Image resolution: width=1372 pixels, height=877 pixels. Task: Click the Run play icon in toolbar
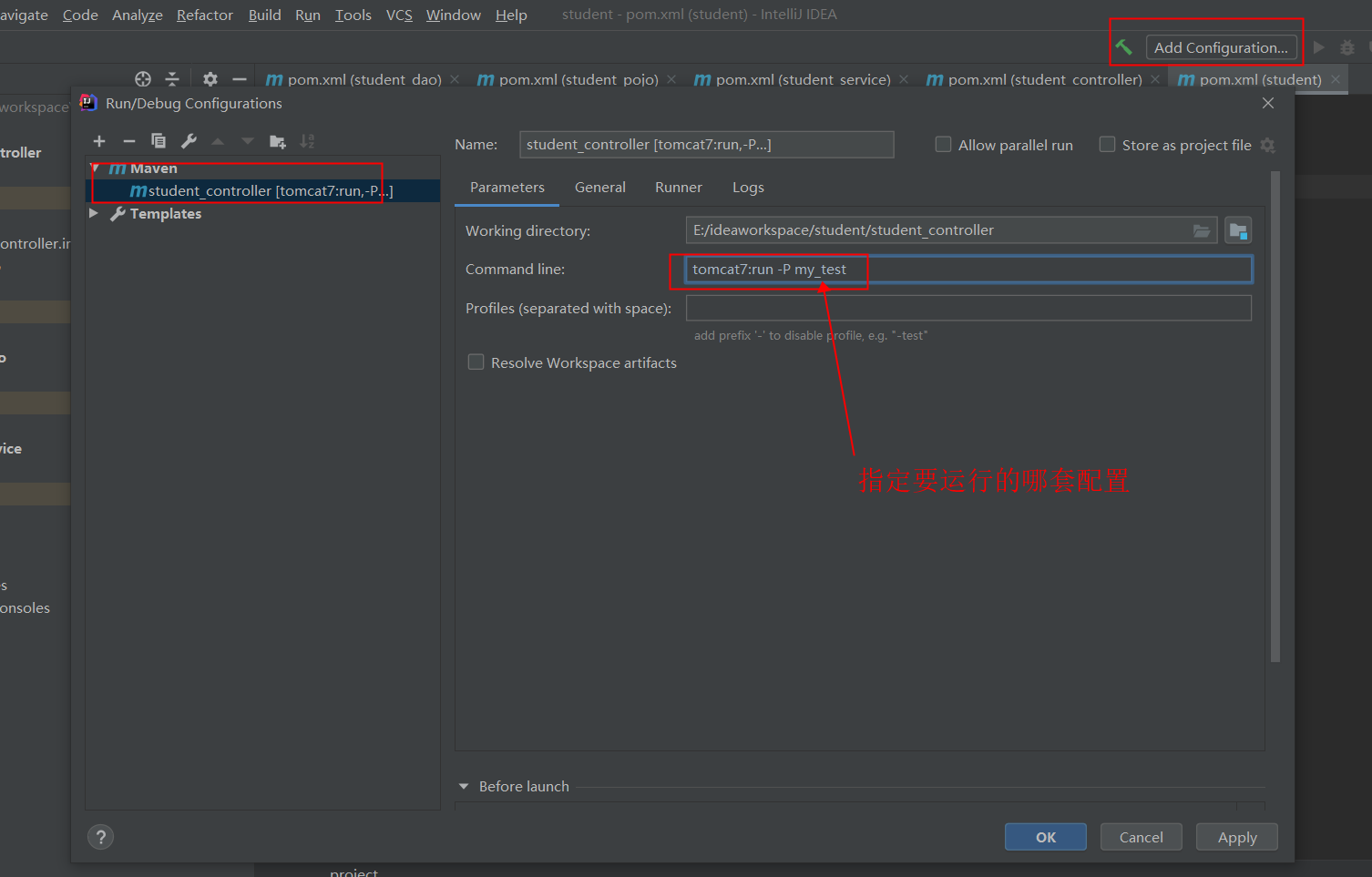(1318, 47)
